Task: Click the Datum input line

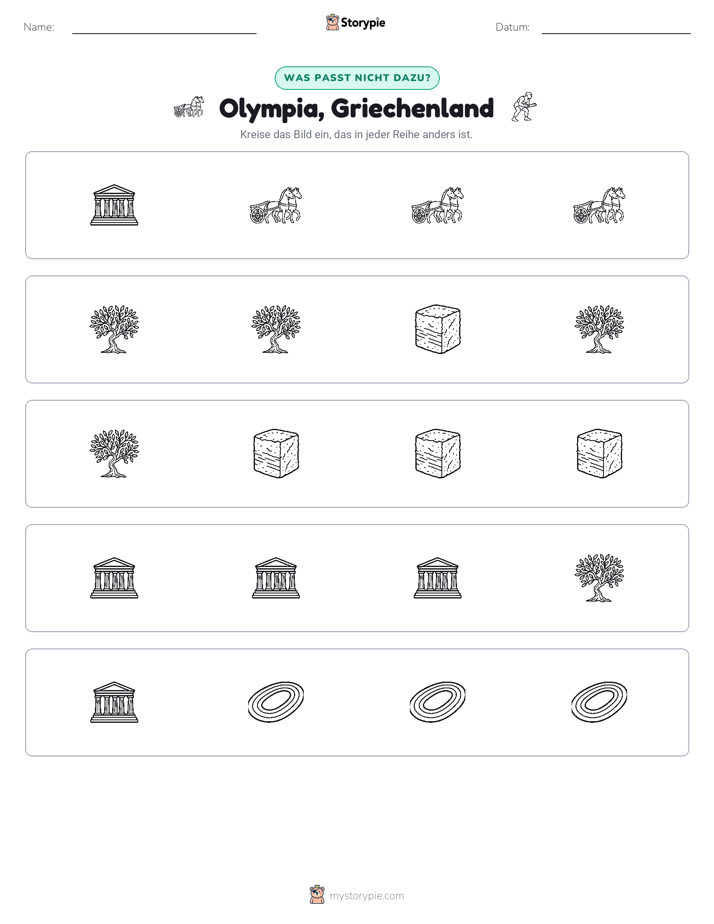Action: coord(616,28)
